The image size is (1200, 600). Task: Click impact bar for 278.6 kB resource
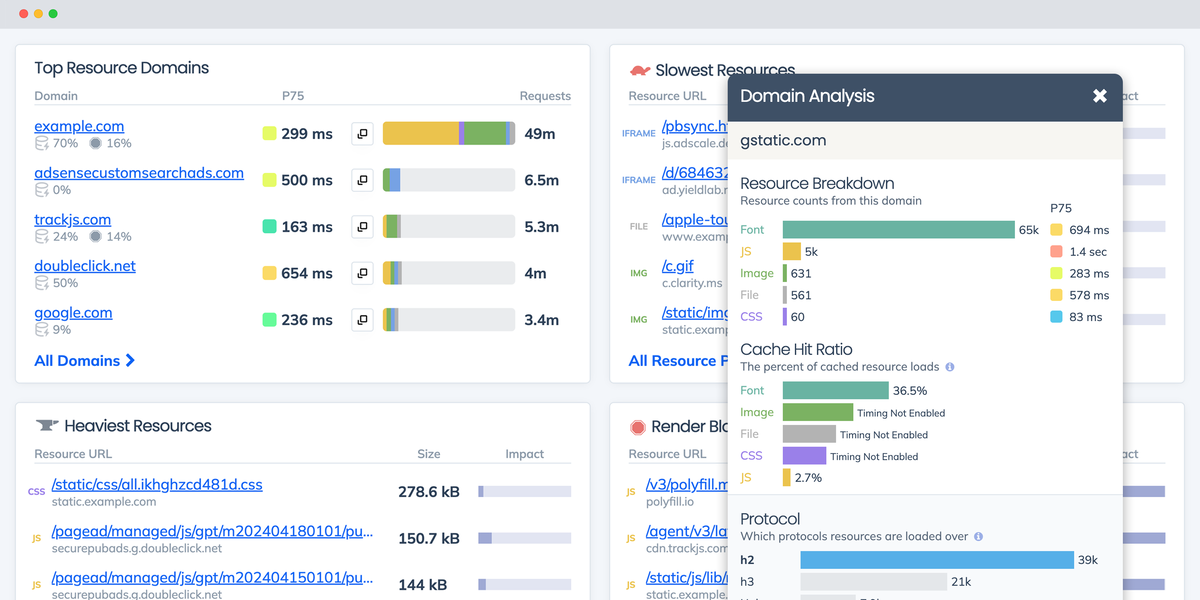click(524, 491)
